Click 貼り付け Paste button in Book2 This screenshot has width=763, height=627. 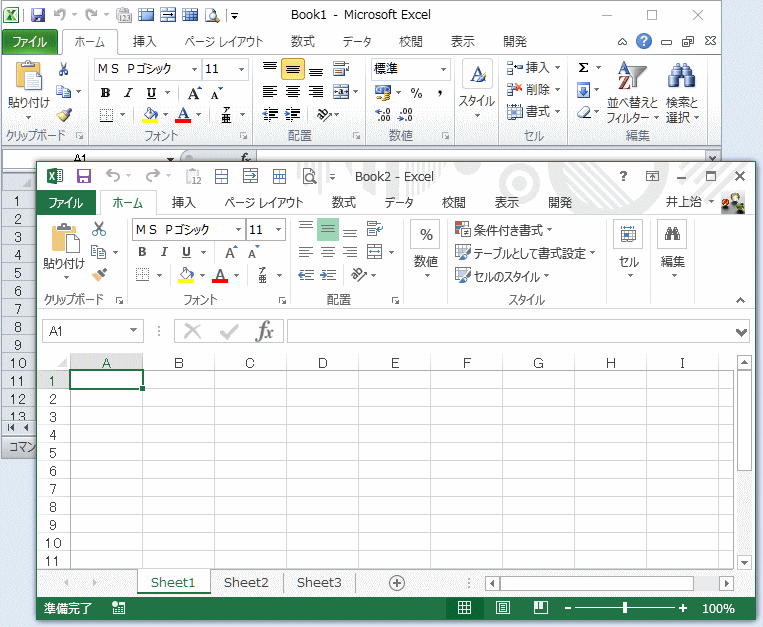(64, 252)
